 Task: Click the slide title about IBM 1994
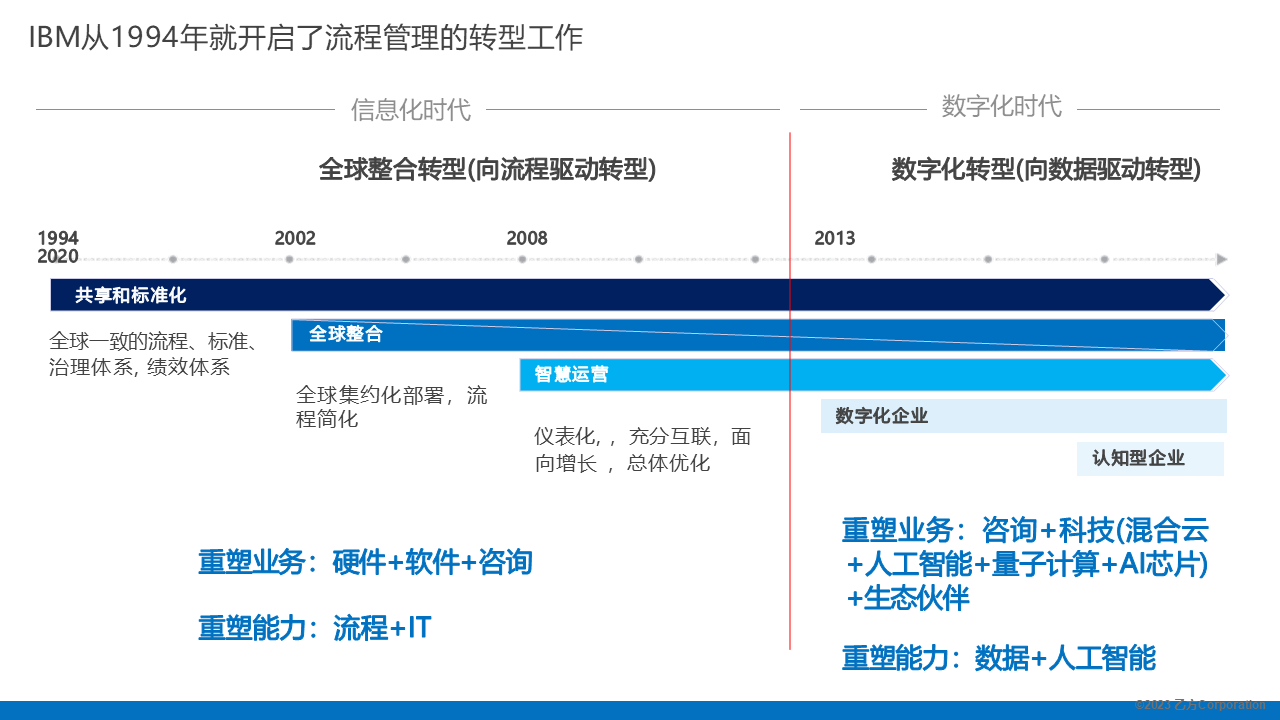pyautogui.click(x=305, y=38)
